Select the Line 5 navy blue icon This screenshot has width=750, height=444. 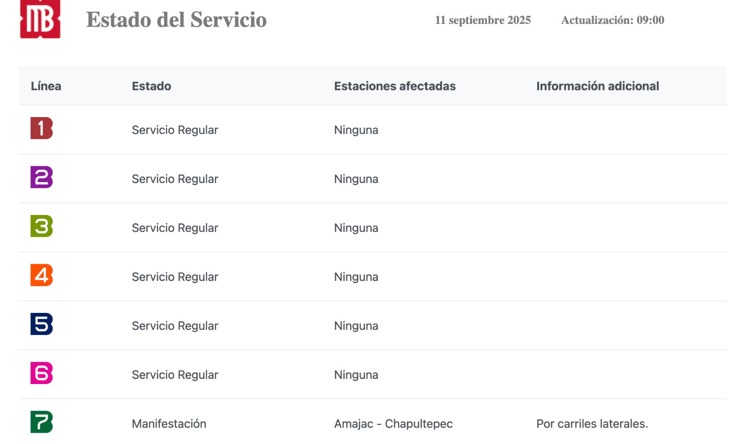click(42, 324)
